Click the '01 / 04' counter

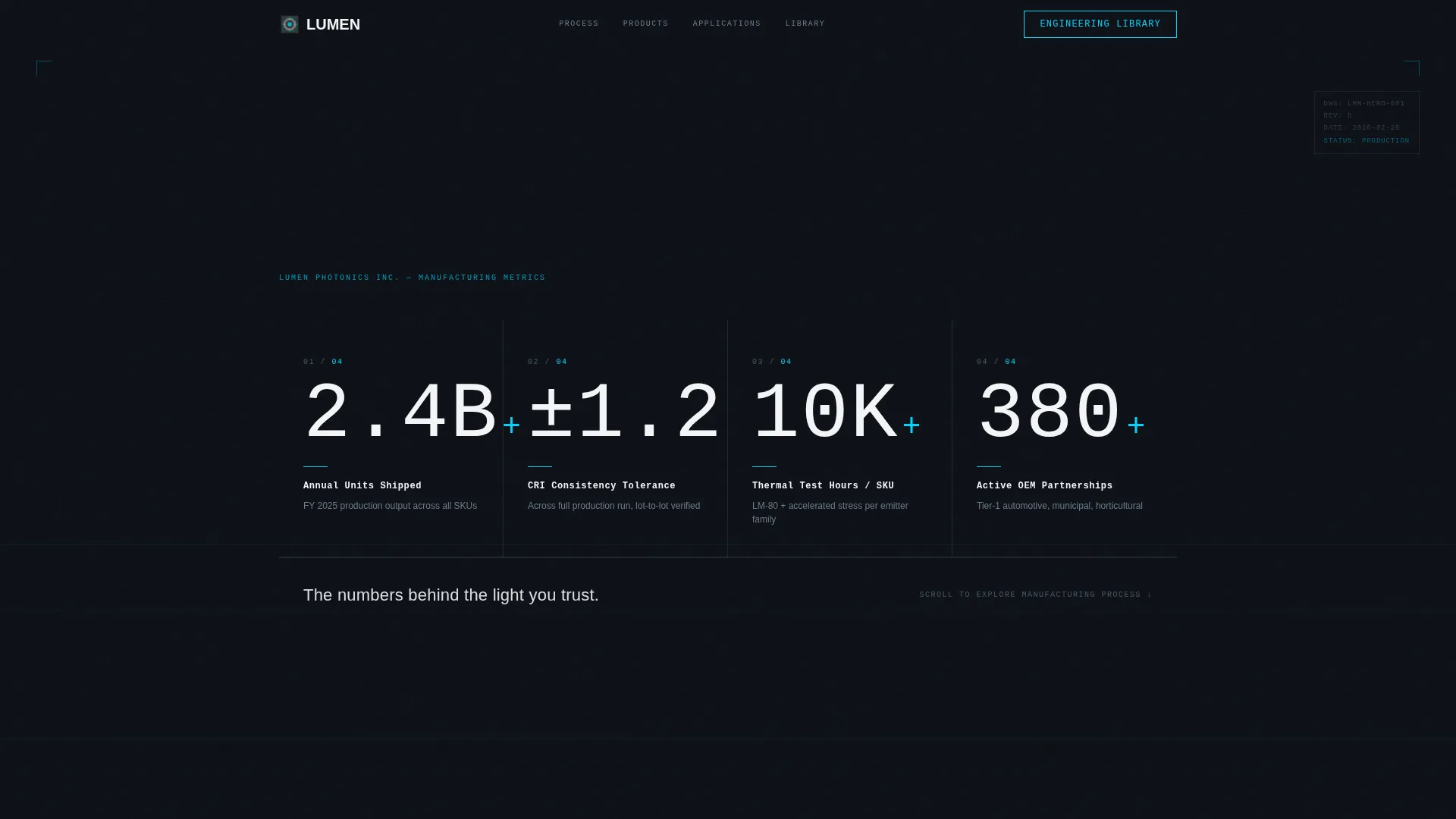[x=323, y=362]
